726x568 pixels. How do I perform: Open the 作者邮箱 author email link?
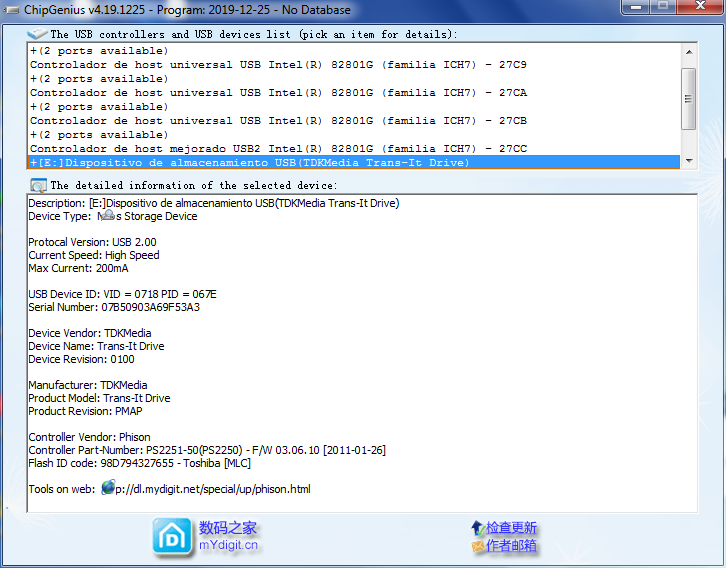pyautogui.click(x=511, y=546)
